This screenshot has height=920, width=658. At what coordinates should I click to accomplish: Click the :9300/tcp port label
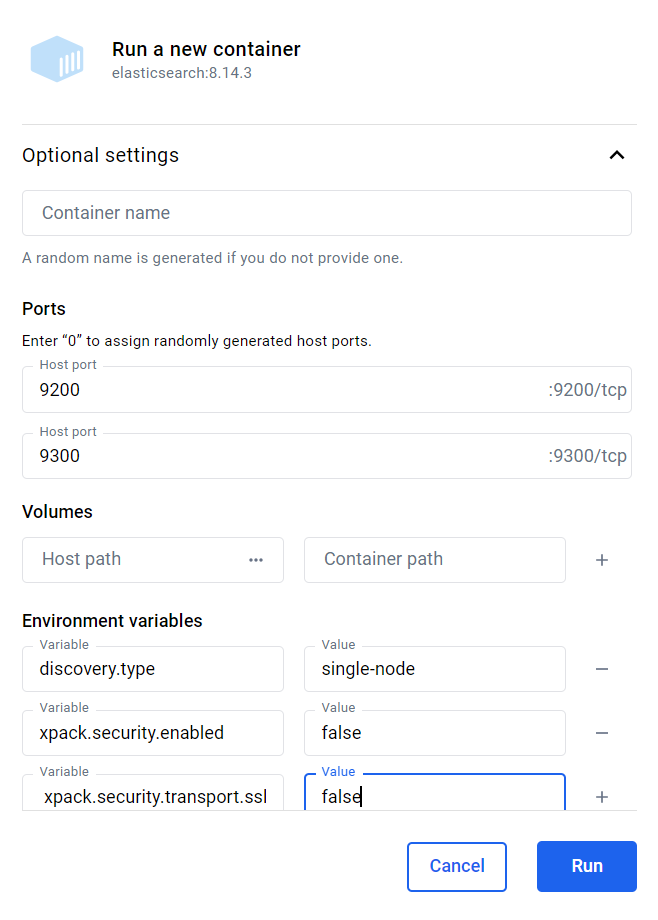(x=588, y=456)
